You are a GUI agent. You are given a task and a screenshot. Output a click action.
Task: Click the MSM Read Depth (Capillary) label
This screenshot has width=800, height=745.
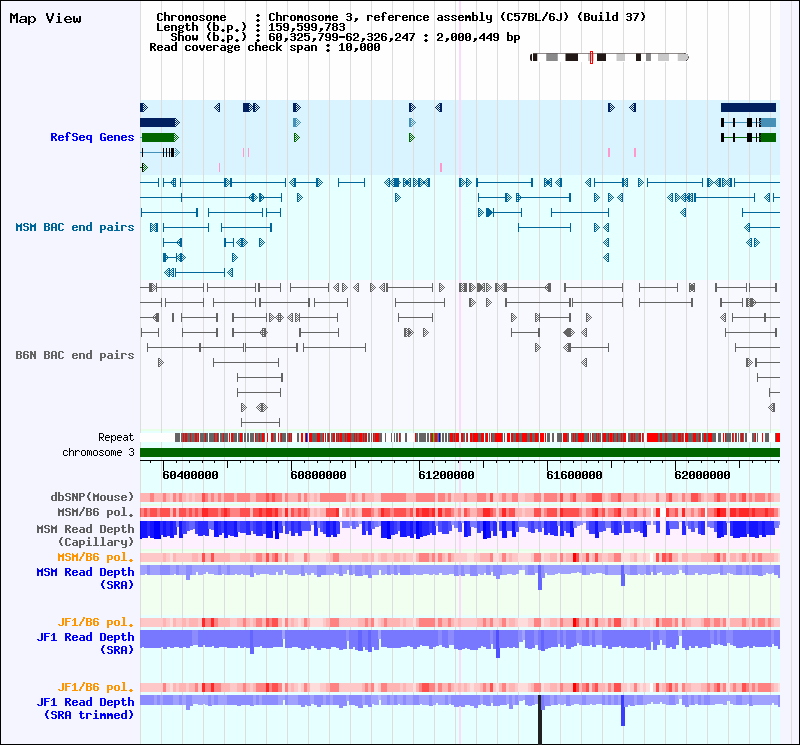click(85, 535)
